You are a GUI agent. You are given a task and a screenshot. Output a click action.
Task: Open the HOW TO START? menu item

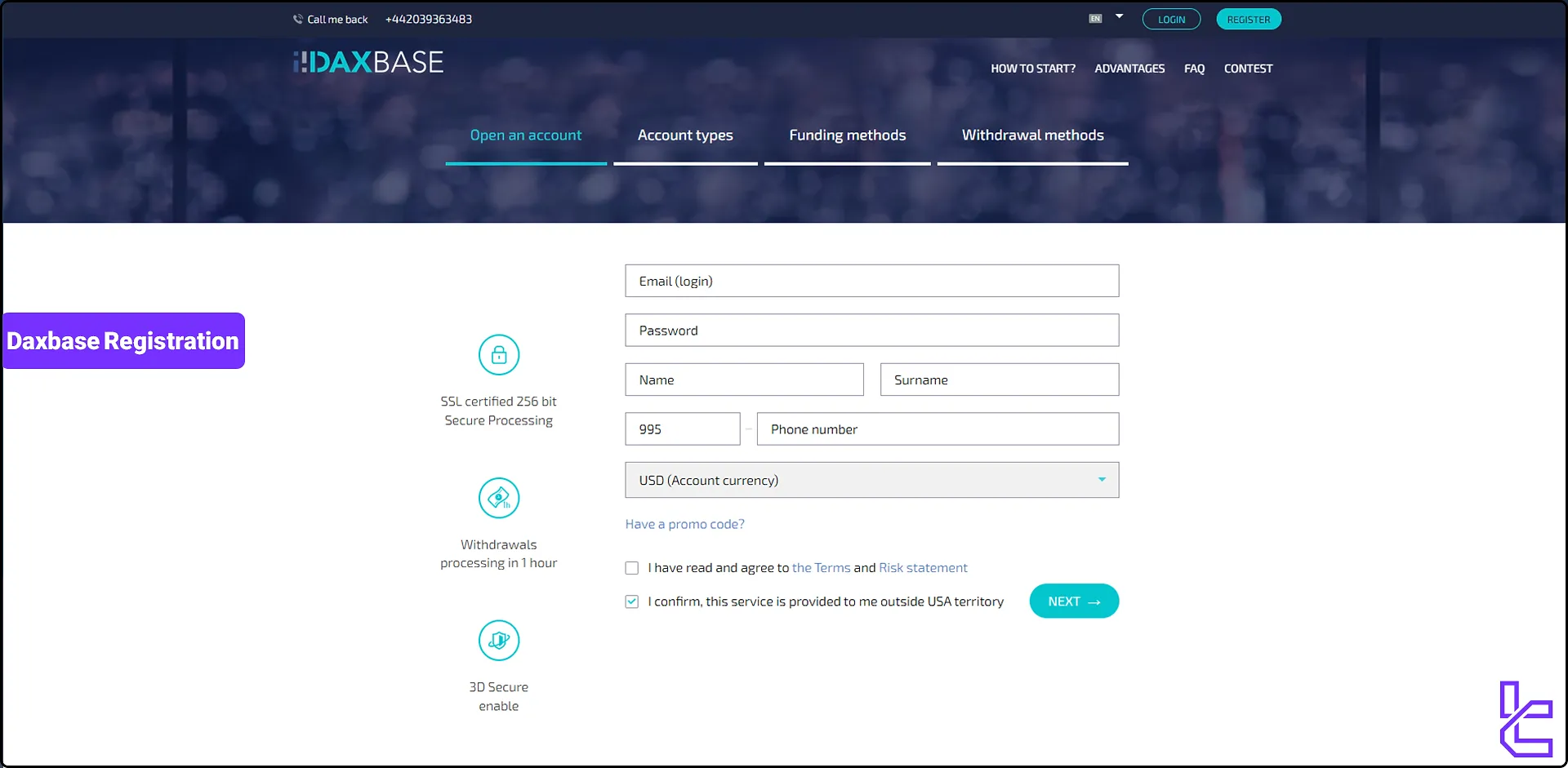click(x=1033, y=69)
